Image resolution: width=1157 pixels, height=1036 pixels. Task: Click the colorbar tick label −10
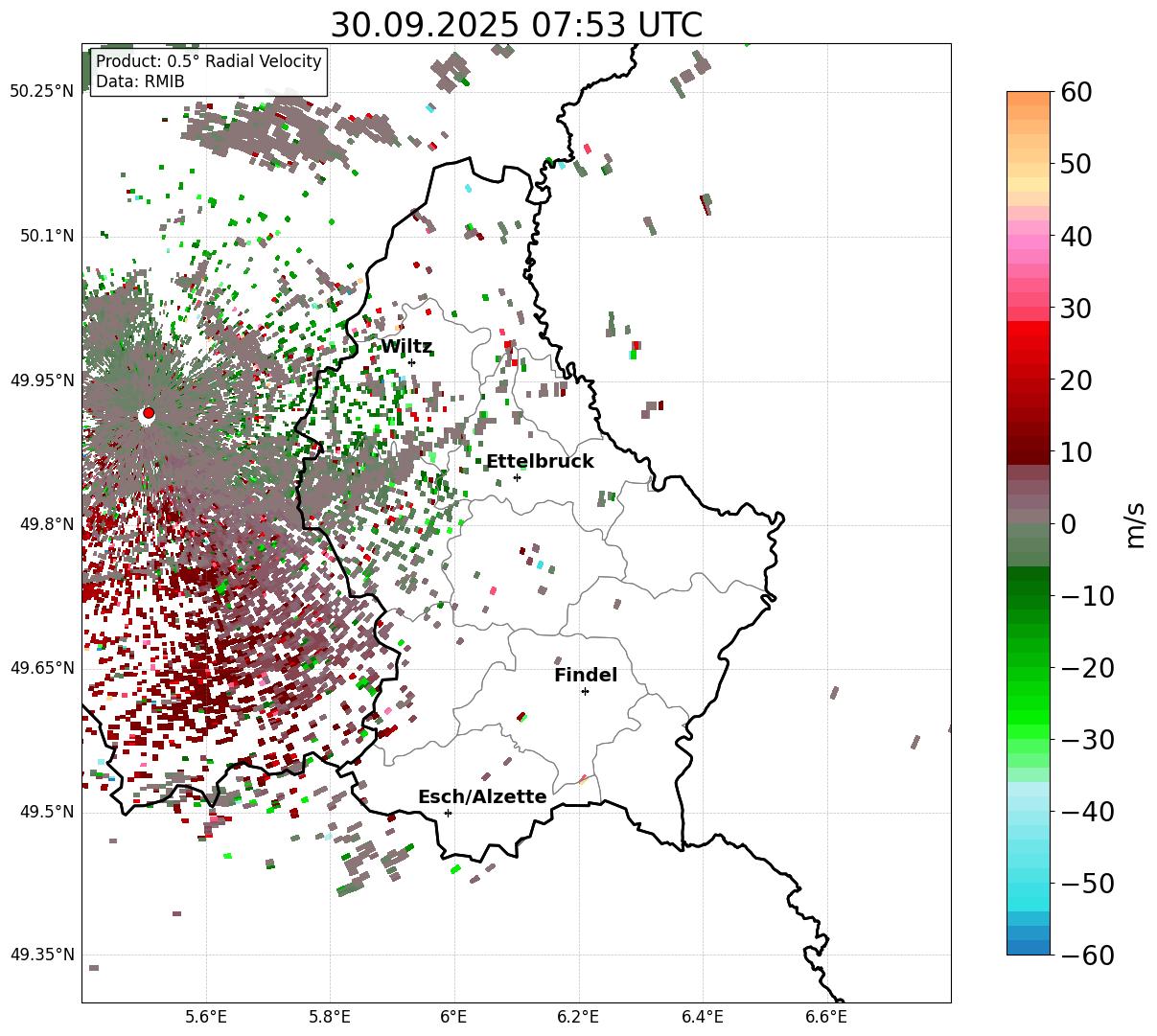(x=1086, y=595)
